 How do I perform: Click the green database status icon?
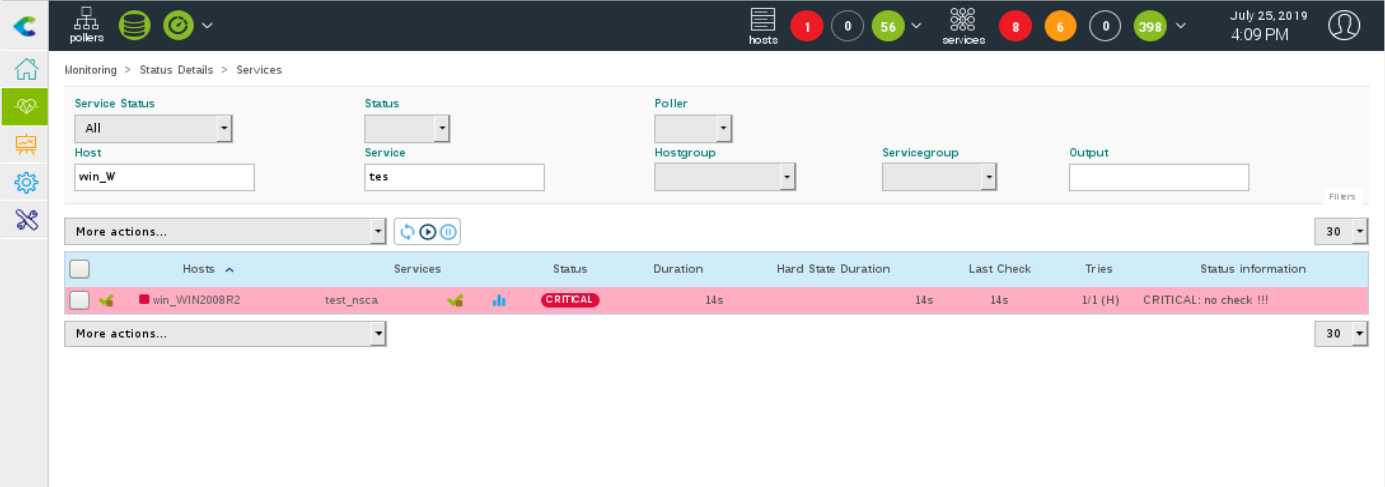(x=134, y=25)
